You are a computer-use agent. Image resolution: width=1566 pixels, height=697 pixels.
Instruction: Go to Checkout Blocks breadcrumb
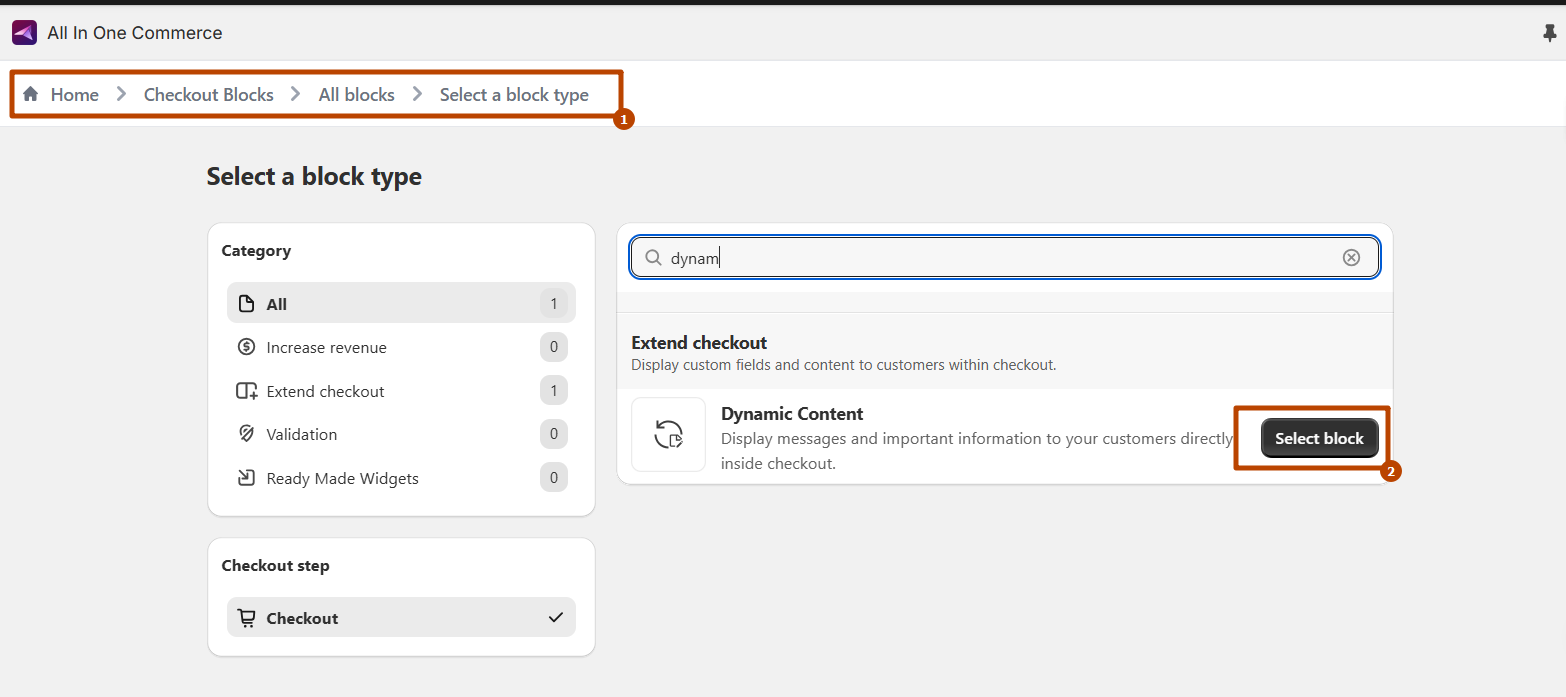point(208,95)
